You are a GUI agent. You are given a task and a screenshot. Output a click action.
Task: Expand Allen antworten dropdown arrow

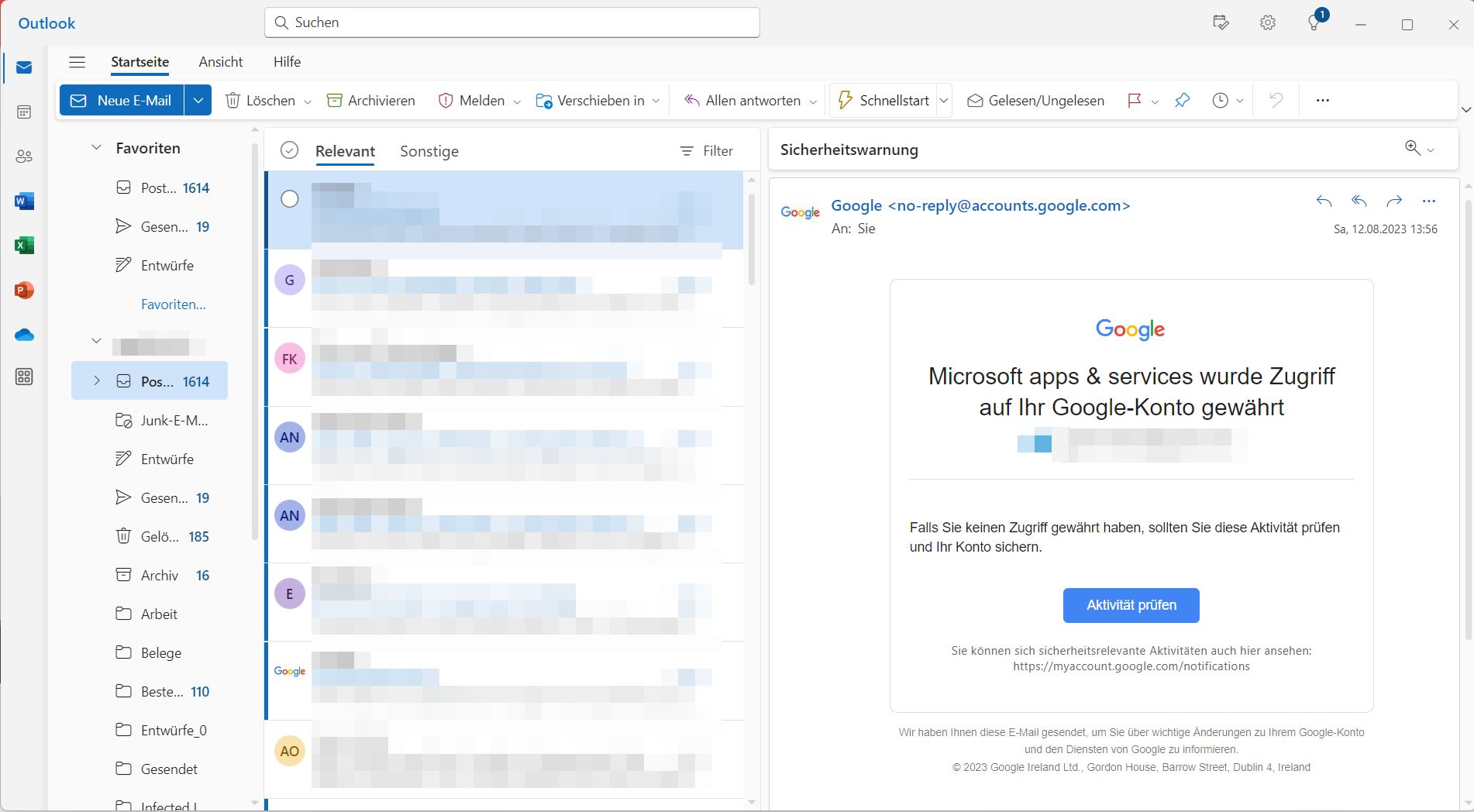click(813, 101)
